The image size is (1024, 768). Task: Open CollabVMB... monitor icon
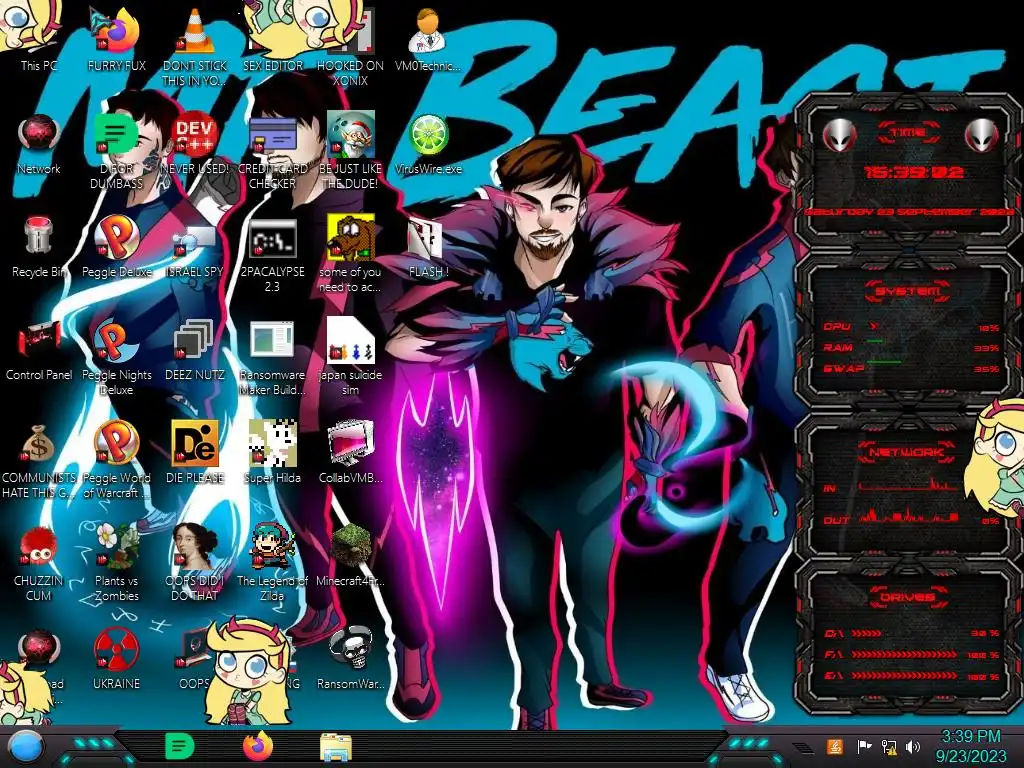(x=350, y=444)
